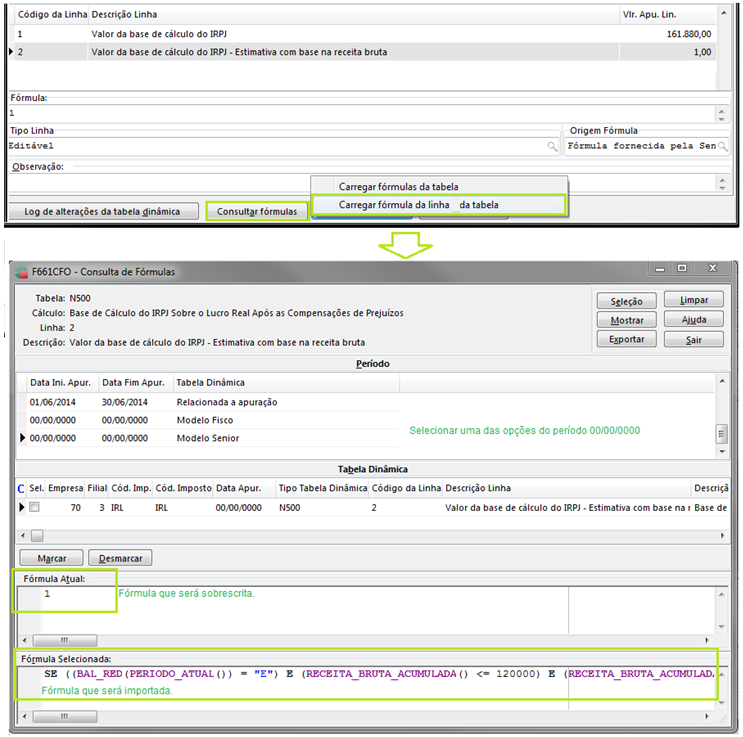Click the Seleção button
Viewport: 743px width, 737px height.
click(x=626, y=301)
